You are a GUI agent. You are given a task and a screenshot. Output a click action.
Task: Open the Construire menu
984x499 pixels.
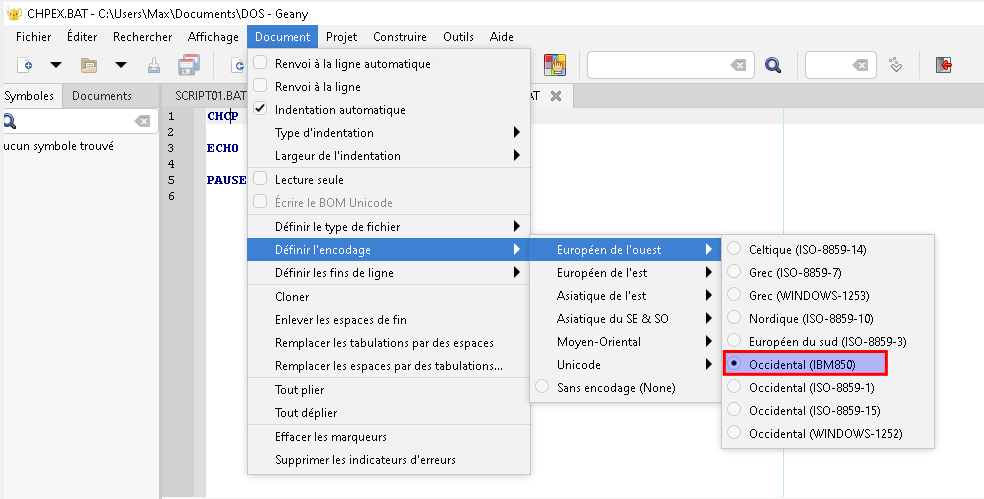[x=400, y=37]
